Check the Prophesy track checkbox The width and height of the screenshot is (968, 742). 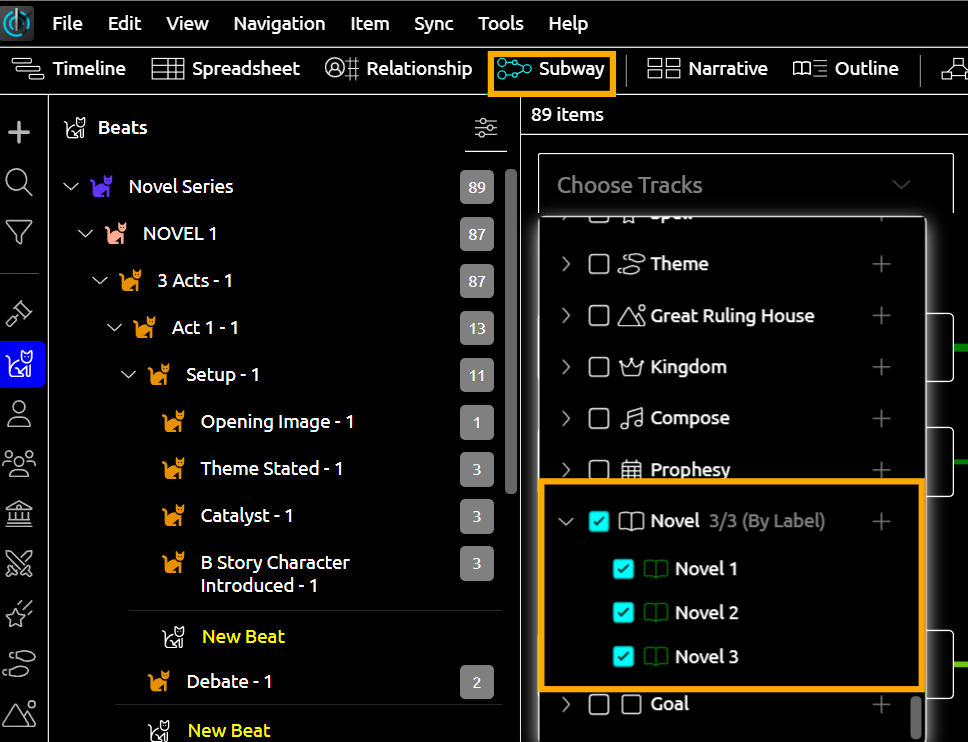598,470
